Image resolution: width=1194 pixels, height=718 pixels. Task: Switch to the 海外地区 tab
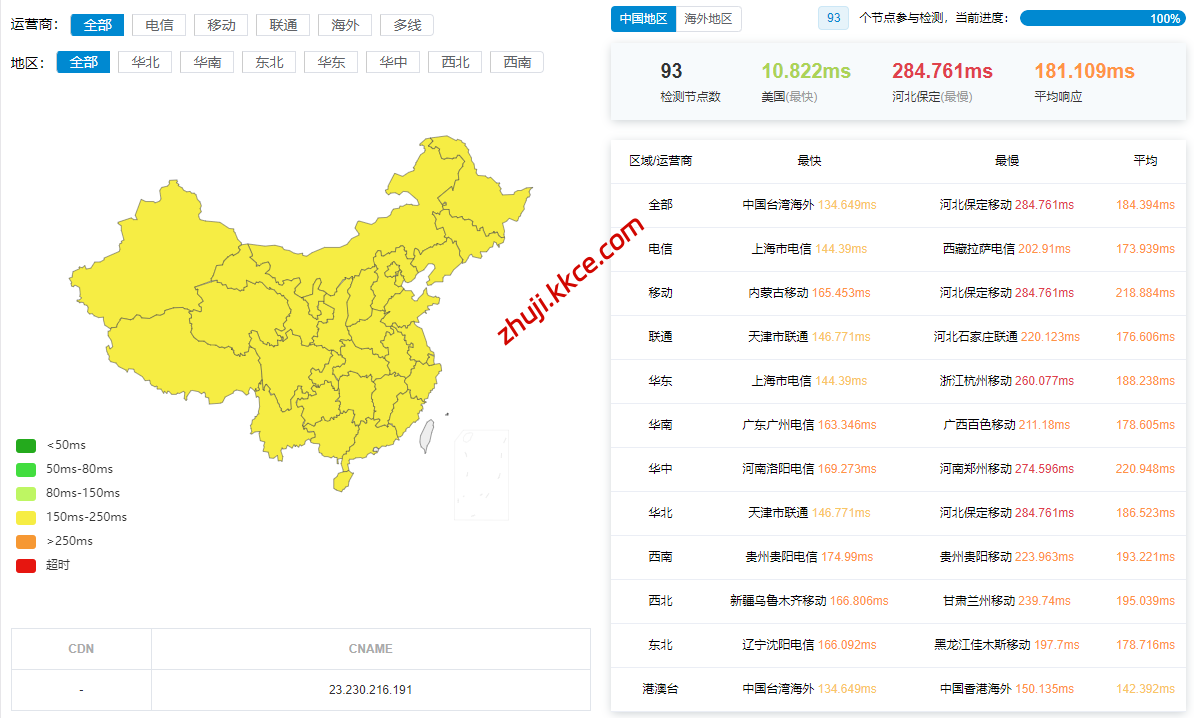[x=708, y=19]
